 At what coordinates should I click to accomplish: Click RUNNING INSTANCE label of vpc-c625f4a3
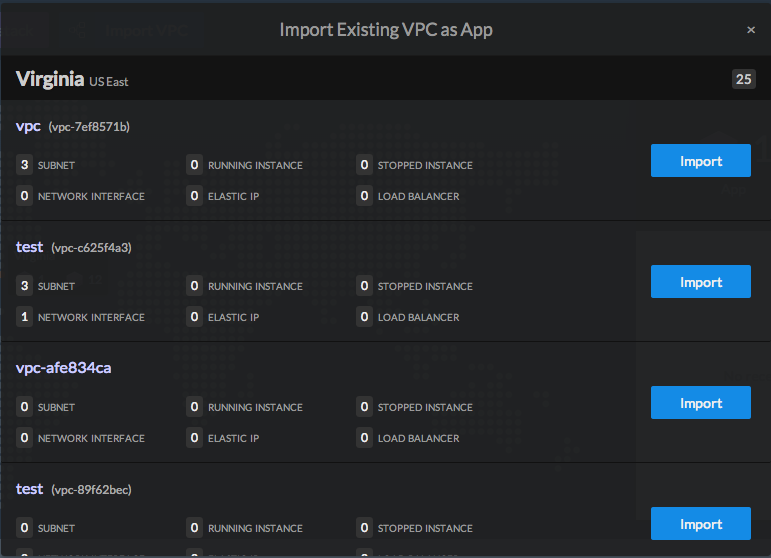[255, 287]
